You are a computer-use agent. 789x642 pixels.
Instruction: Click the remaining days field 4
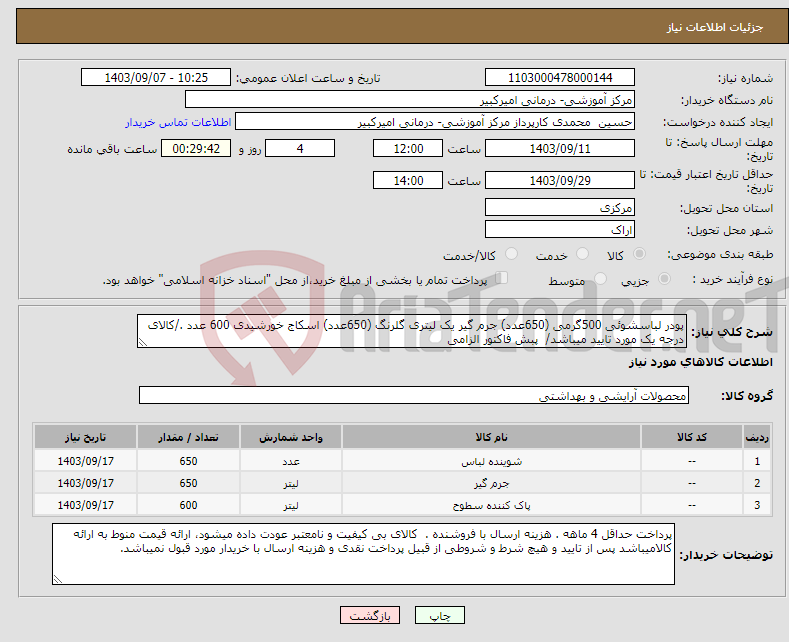point(300,148)
